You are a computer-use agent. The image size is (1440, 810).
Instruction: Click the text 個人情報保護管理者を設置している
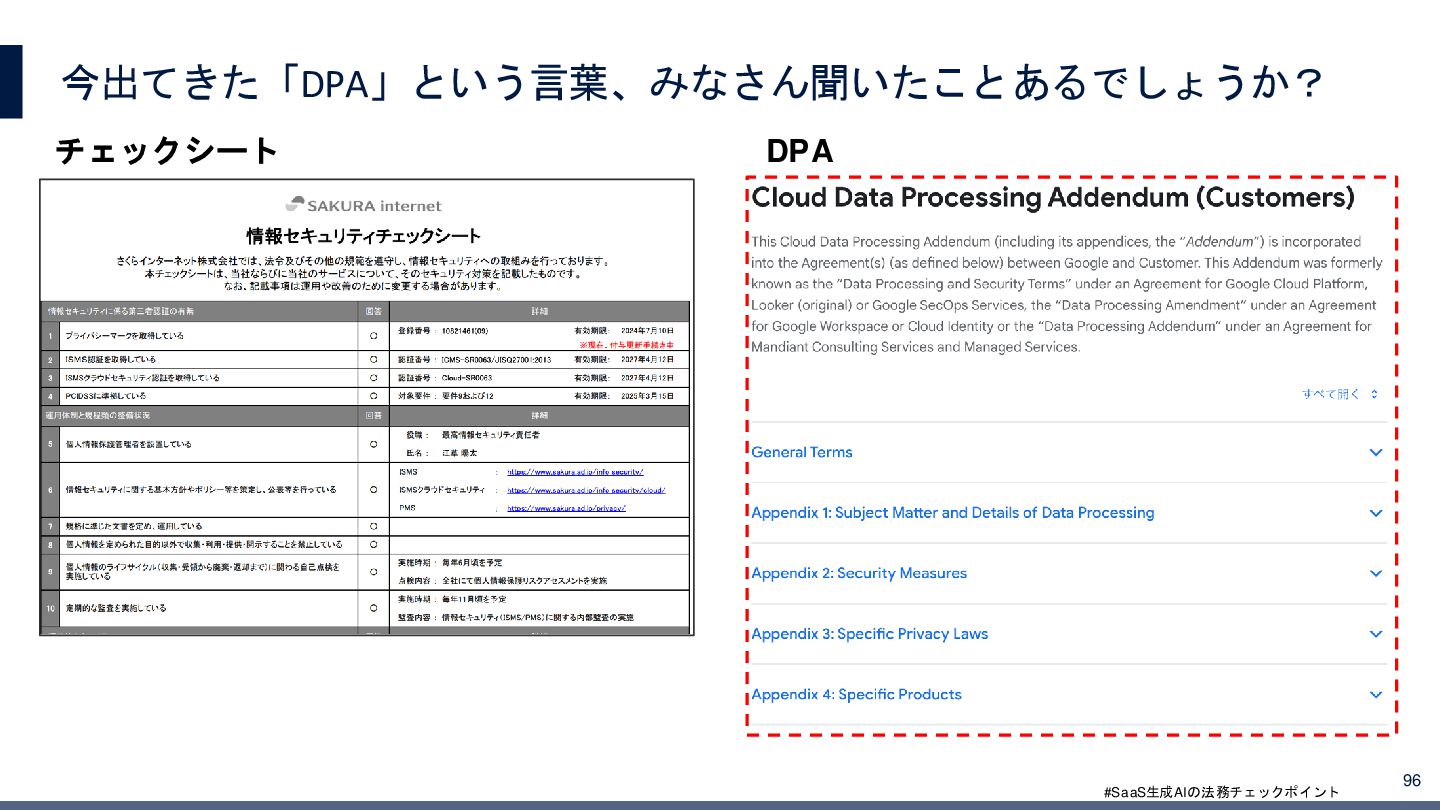click(x=128, y=444)
